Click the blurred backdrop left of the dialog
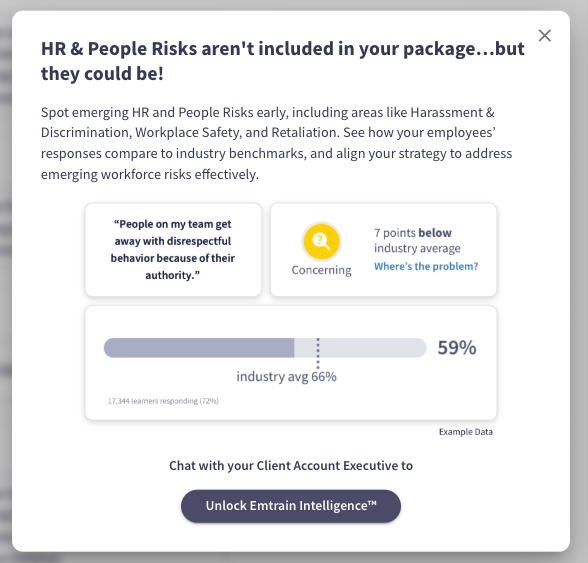 click(x=5, y=281)
